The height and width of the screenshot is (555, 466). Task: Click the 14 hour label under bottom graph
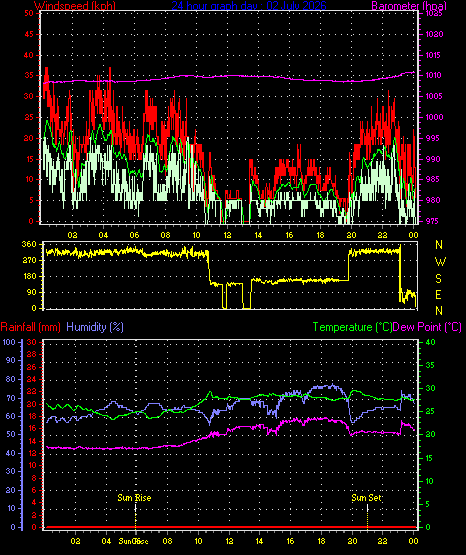260,541
